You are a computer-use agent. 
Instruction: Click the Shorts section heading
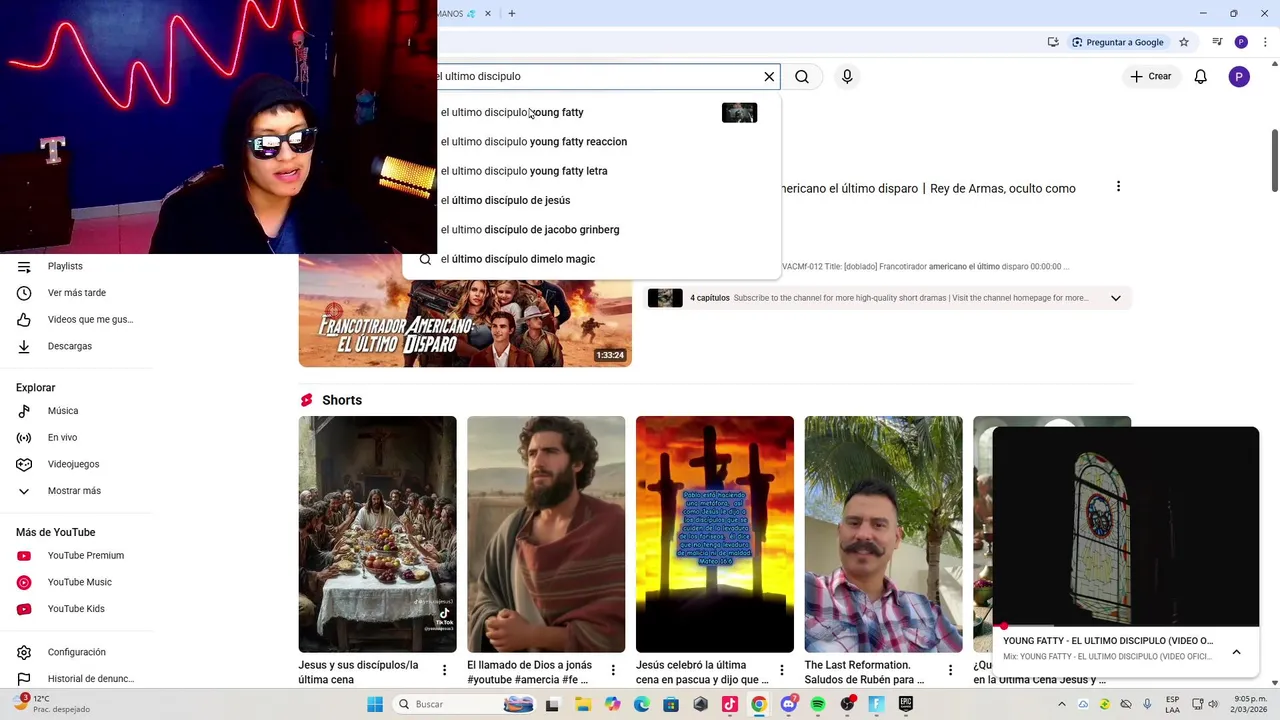[x=342, y=400]
